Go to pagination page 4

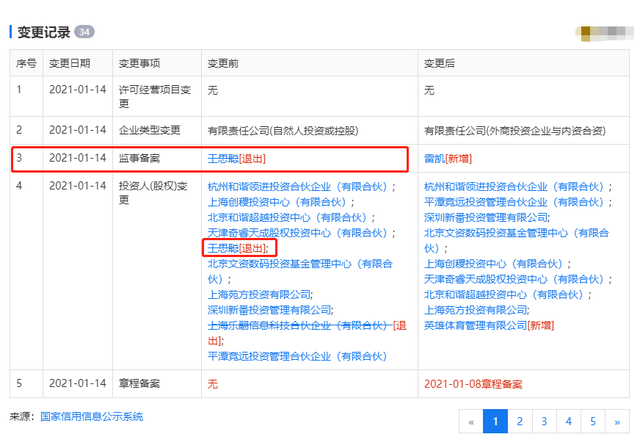pos(569,421)
